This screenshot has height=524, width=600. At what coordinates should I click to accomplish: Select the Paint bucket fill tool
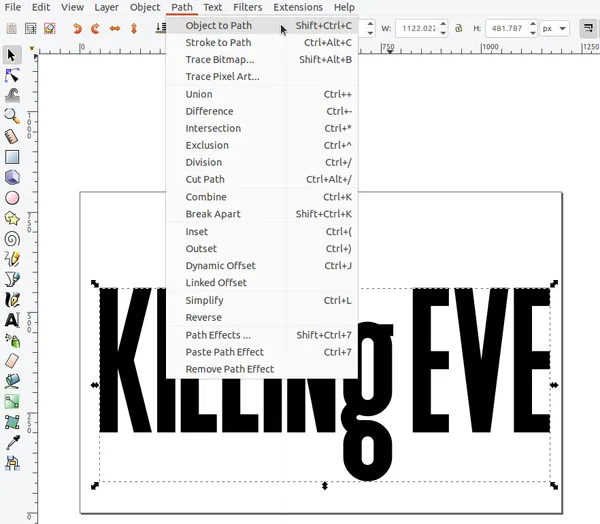[x=12, y=381]
